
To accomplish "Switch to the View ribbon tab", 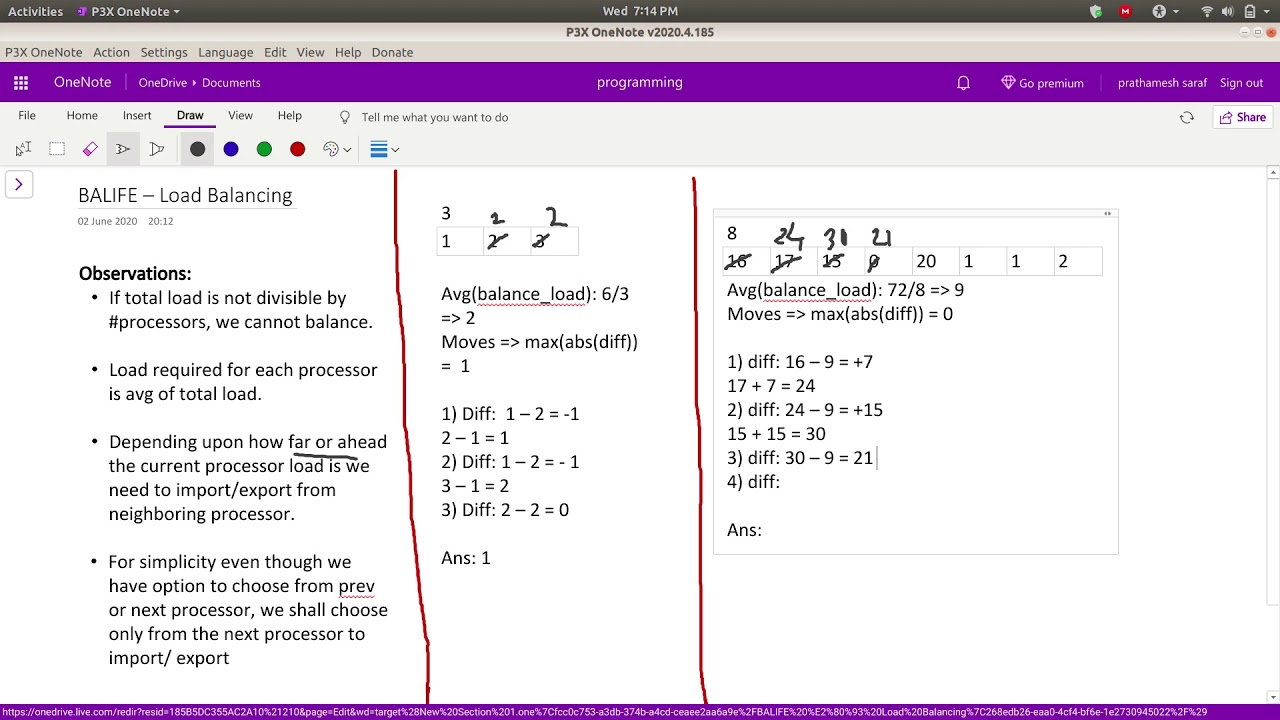I will (240, 116).
